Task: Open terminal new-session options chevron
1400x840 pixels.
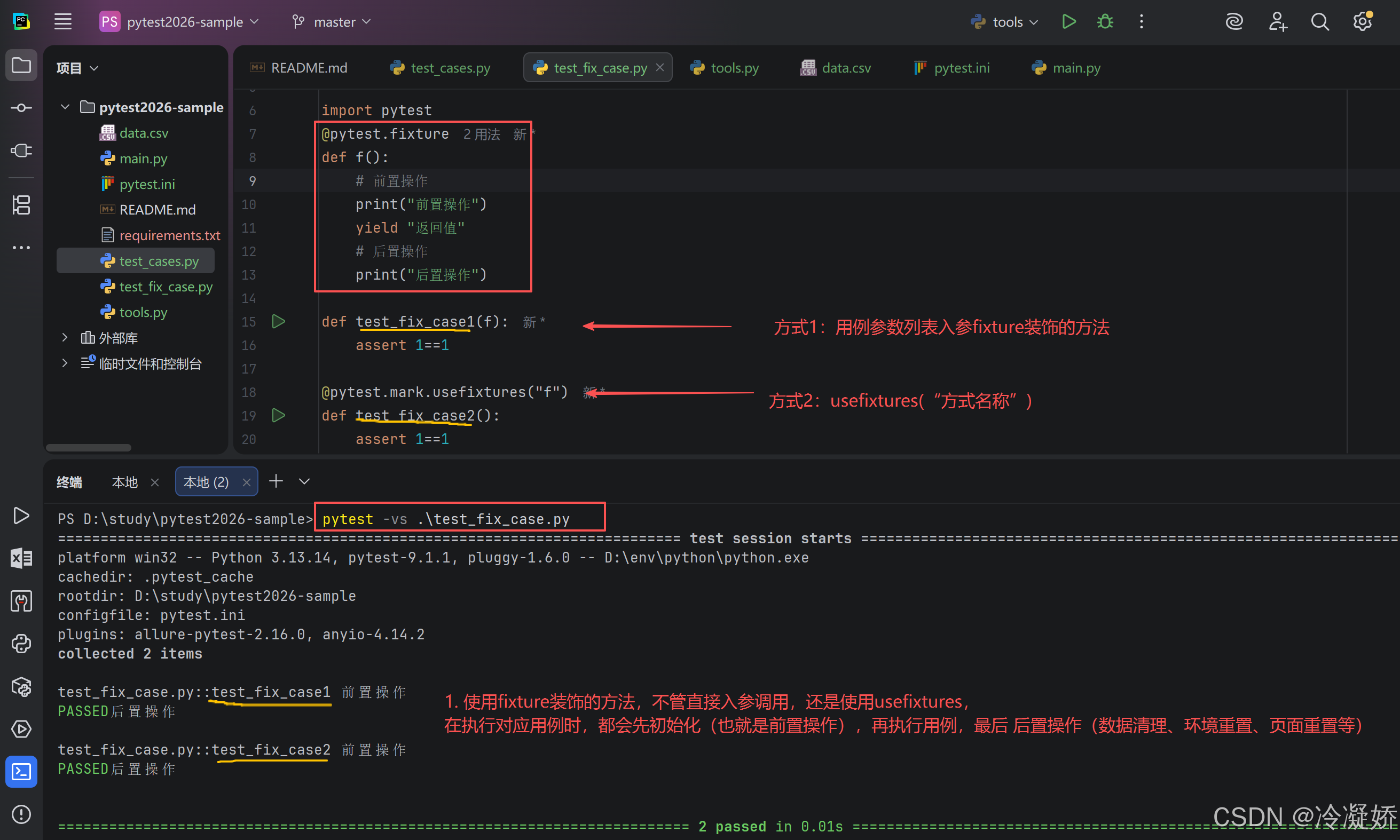Action: coord(304,481)
